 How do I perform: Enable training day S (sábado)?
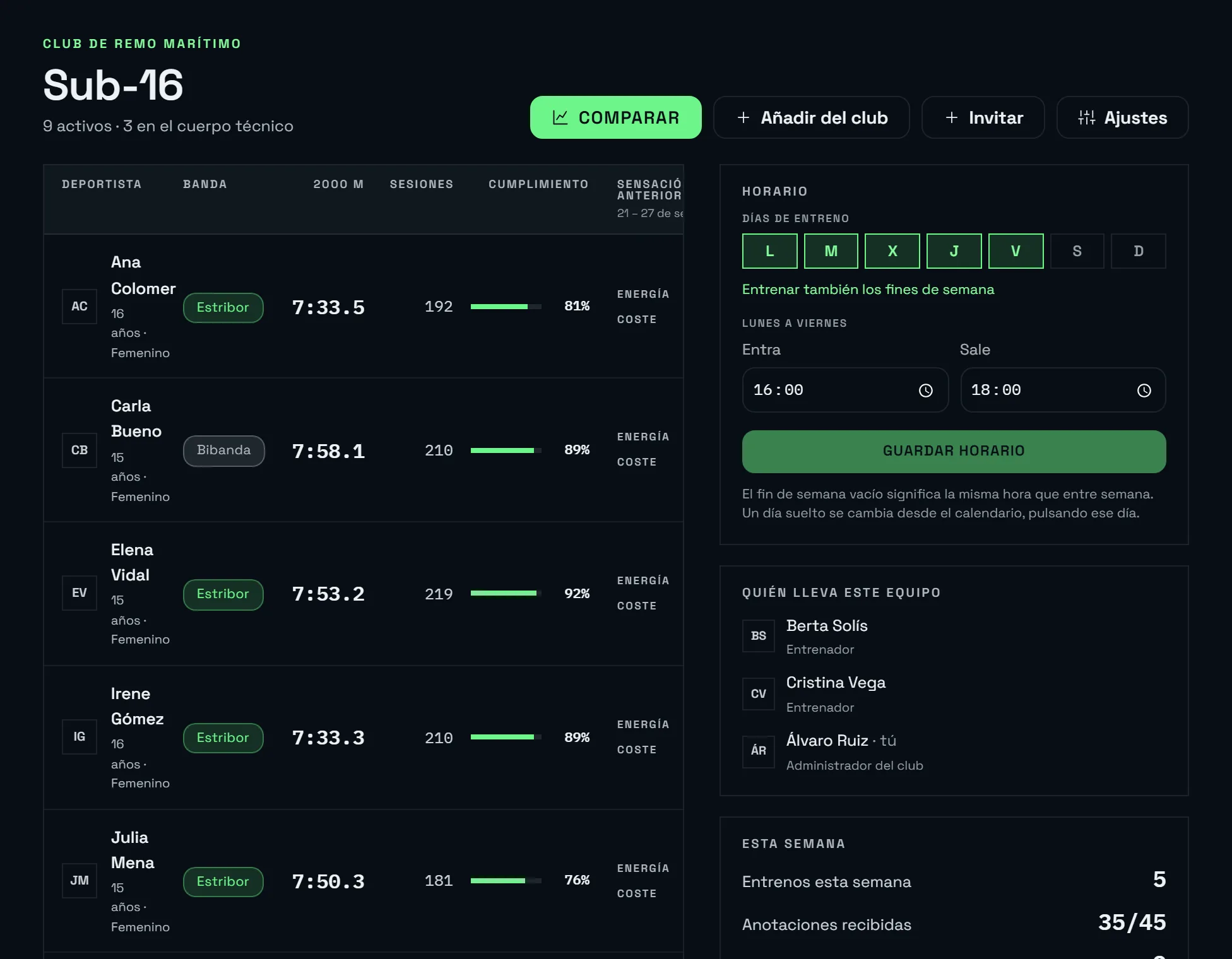point(1077,251)
